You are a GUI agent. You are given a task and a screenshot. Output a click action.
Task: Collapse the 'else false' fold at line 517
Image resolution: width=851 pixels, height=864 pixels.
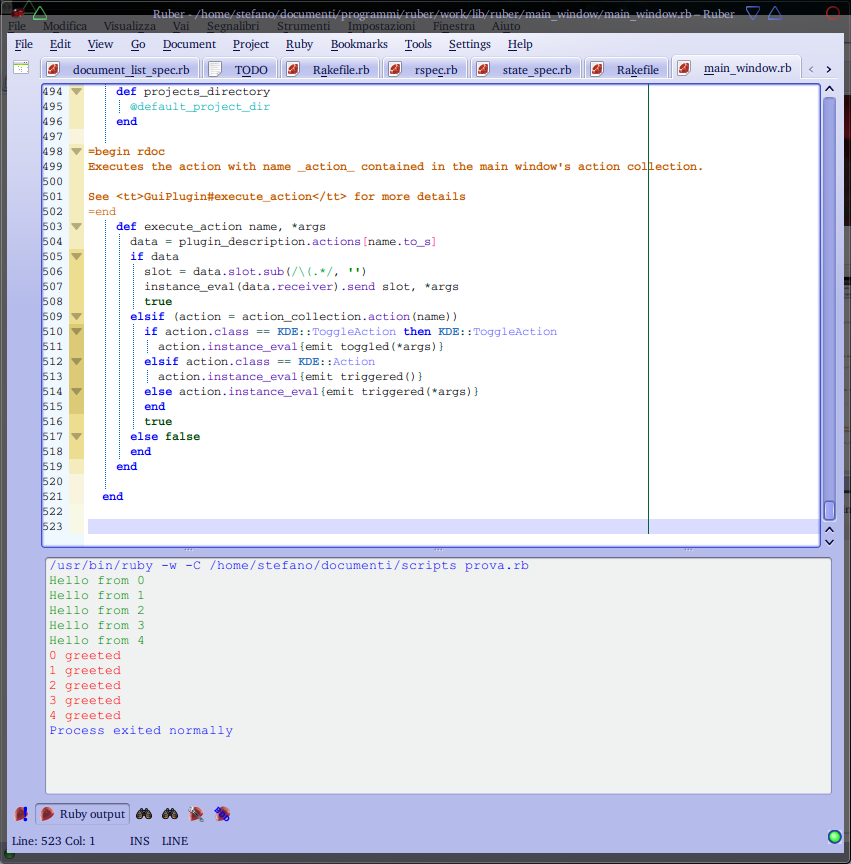[77, 436]
